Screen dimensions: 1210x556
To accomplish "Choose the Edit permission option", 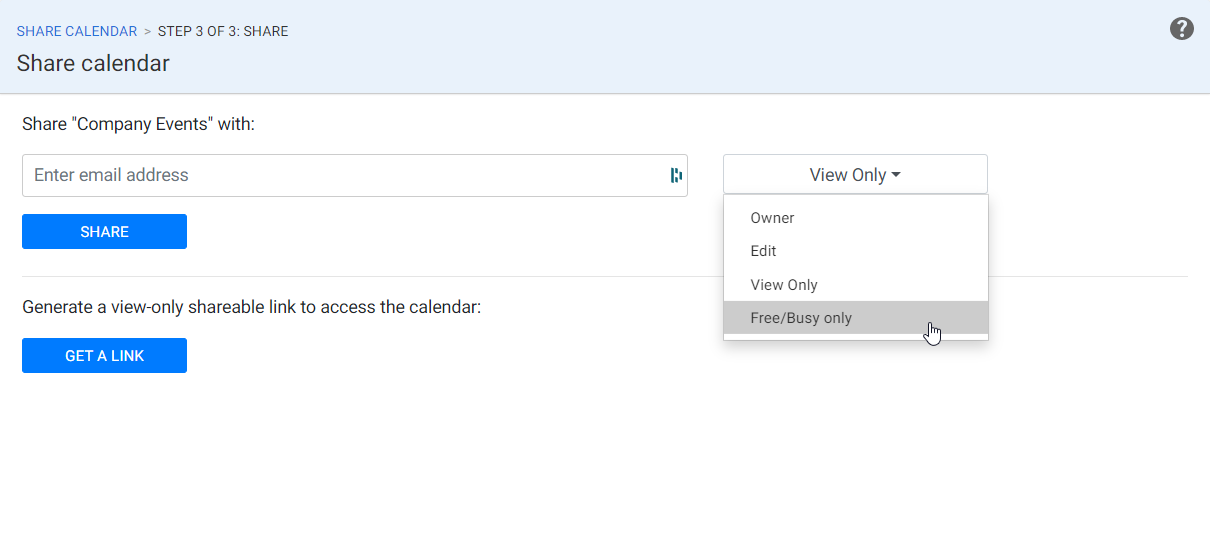I will (x=855, y=251).
